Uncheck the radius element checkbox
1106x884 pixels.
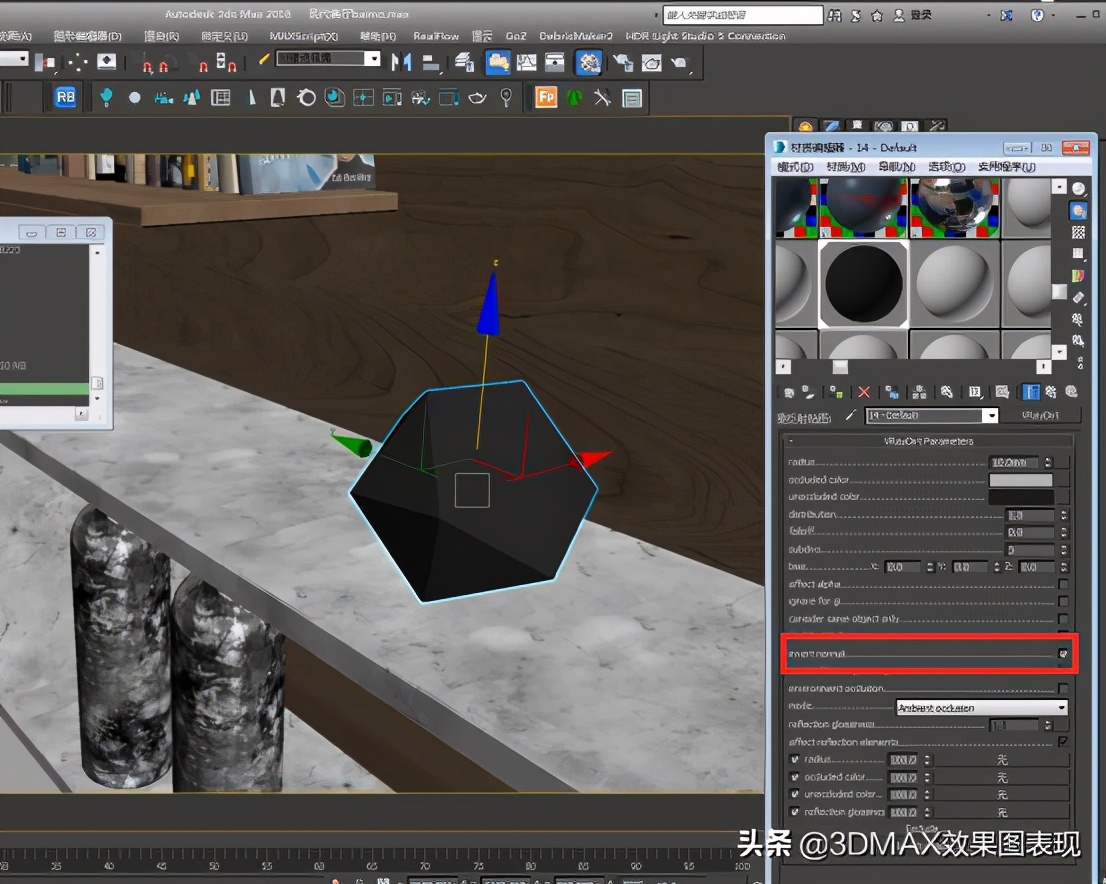point(794,760)
